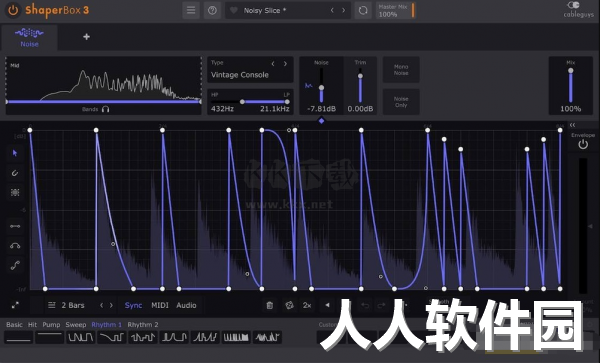The image size is (600, 363).
Task: Click the expand editor arrows icon
Action: (15, 305)
